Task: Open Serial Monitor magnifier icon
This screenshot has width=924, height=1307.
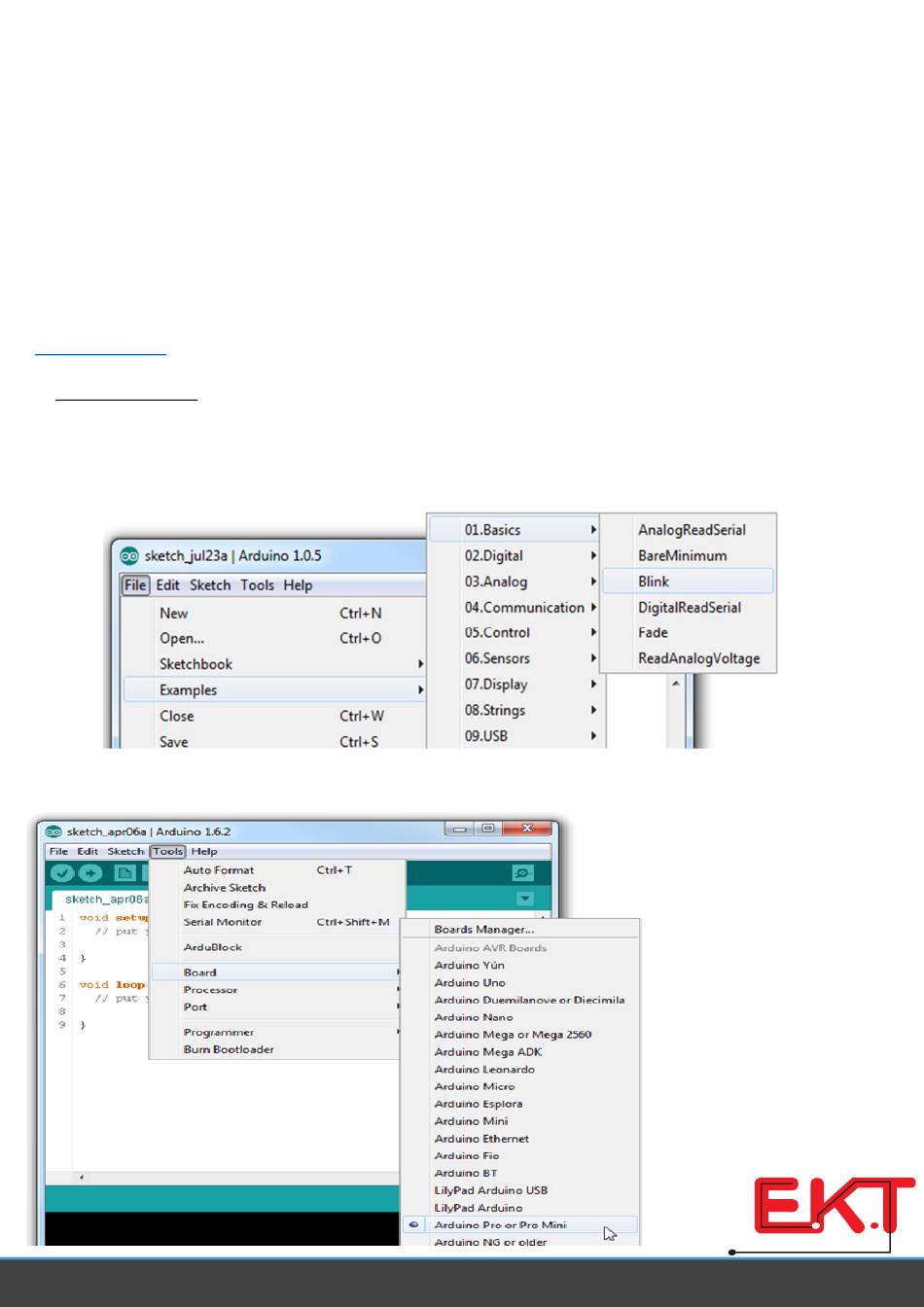Action: coord(523,873)
